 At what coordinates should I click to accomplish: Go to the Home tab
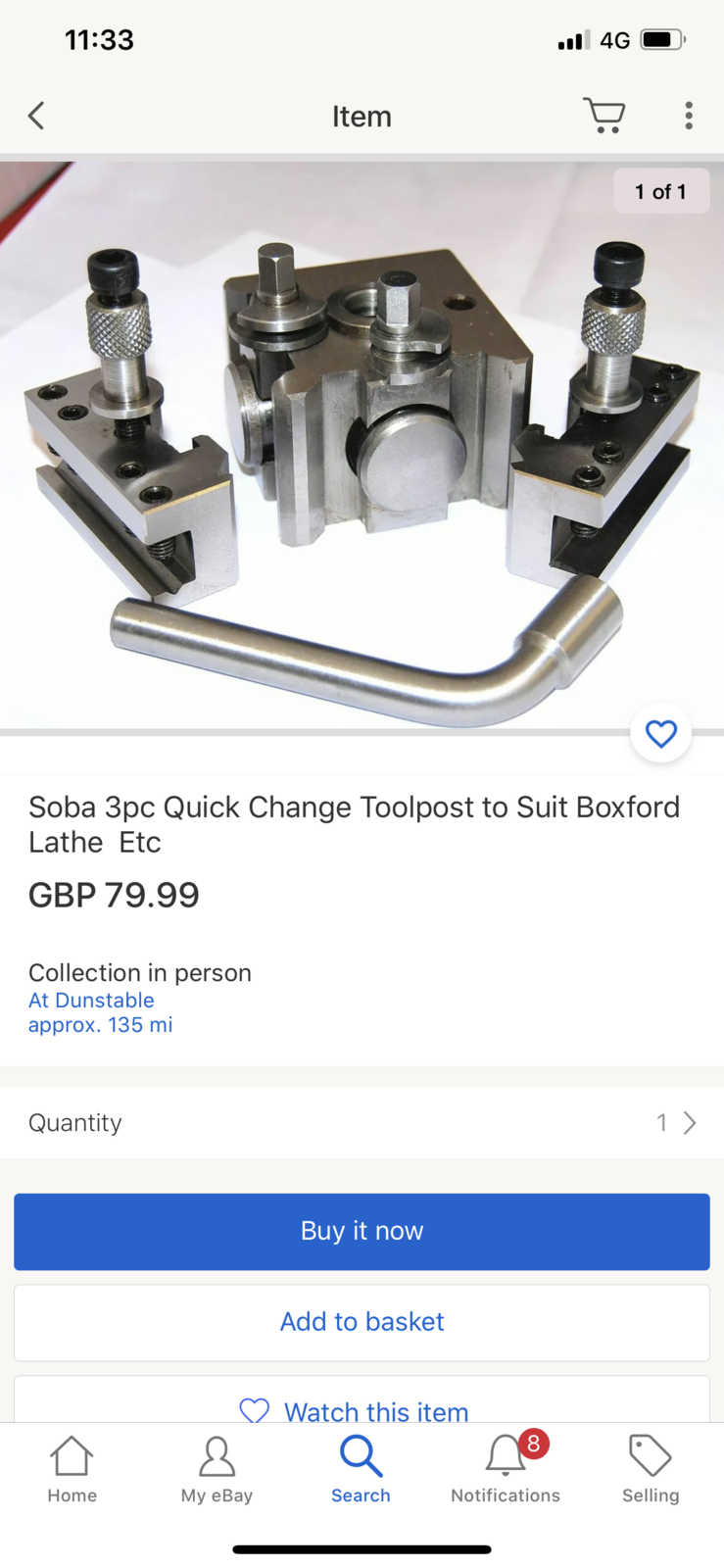tap(72, 1468)
